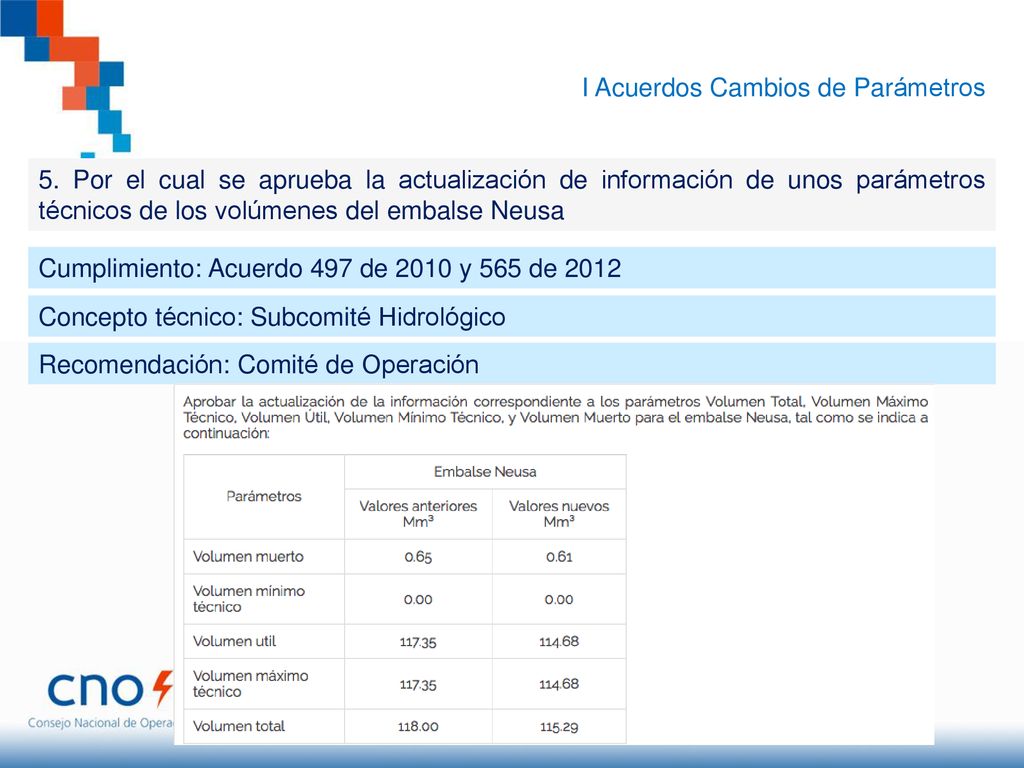Image resolution: width=1024 pixels, height=768 pixels.
Task: Select 'Cumplimiento: Acuerdo 497 de 2010' line
Action: 511,268
